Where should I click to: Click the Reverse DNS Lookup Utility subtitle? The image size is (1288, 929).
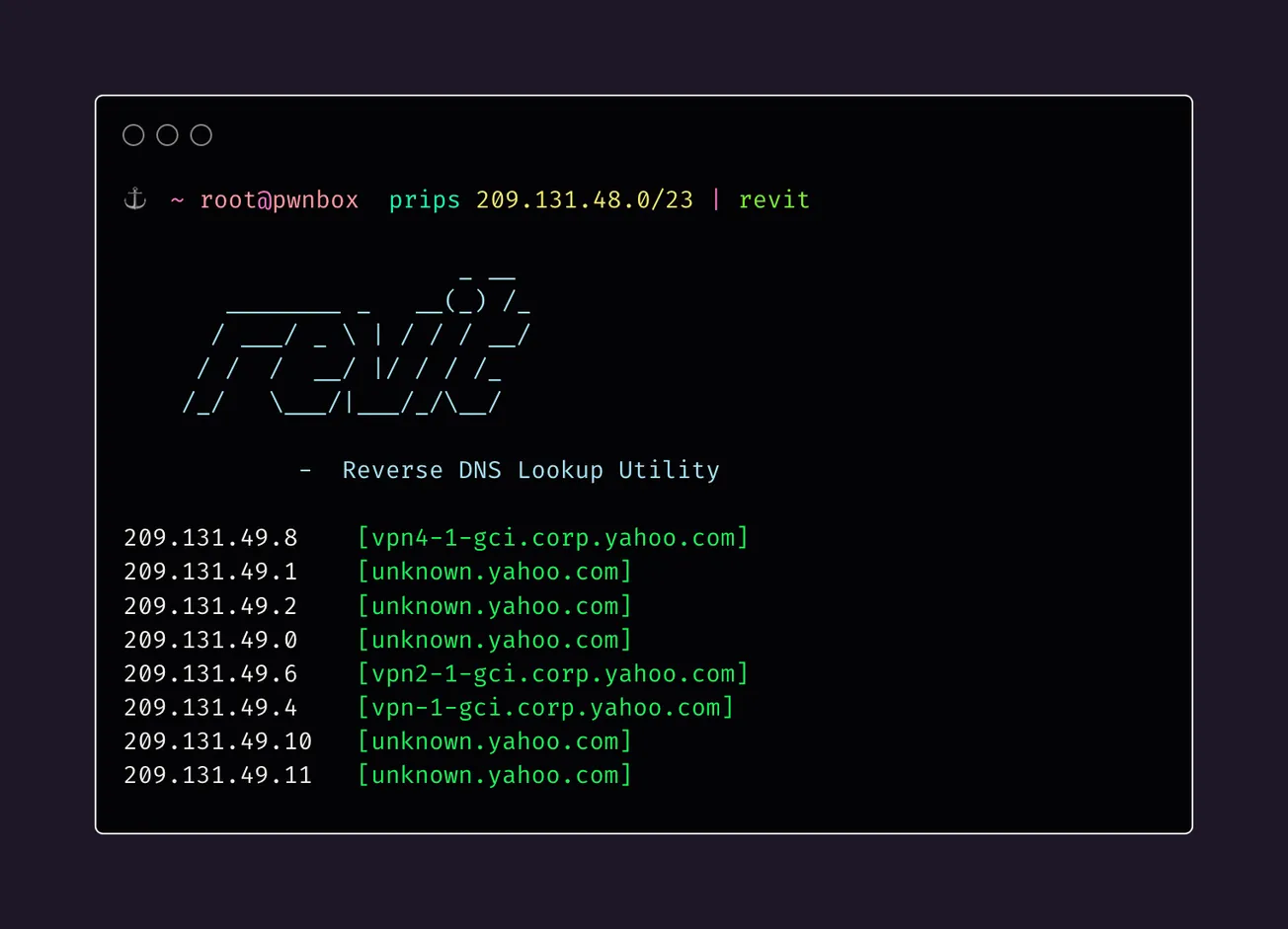pyautogui.click(x=530, y=470)
